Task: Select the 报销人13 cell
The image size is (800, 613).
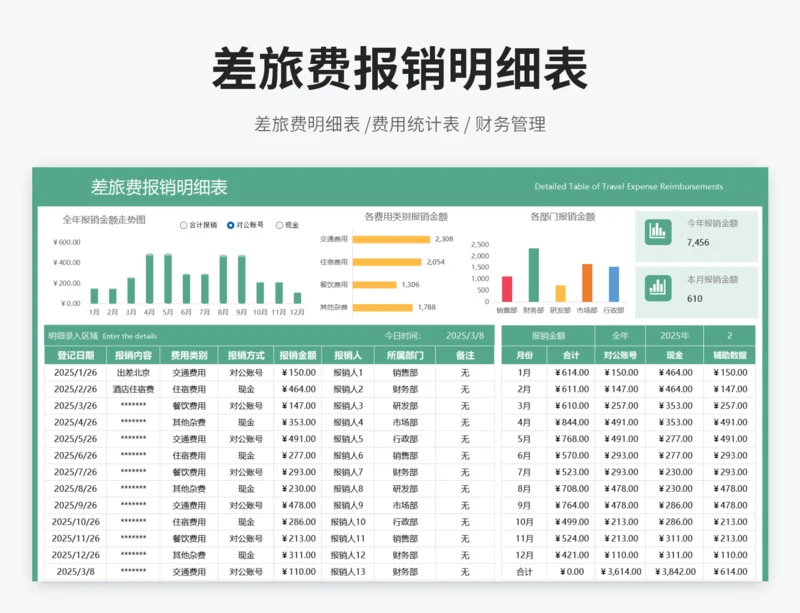Action: [348, 572]
